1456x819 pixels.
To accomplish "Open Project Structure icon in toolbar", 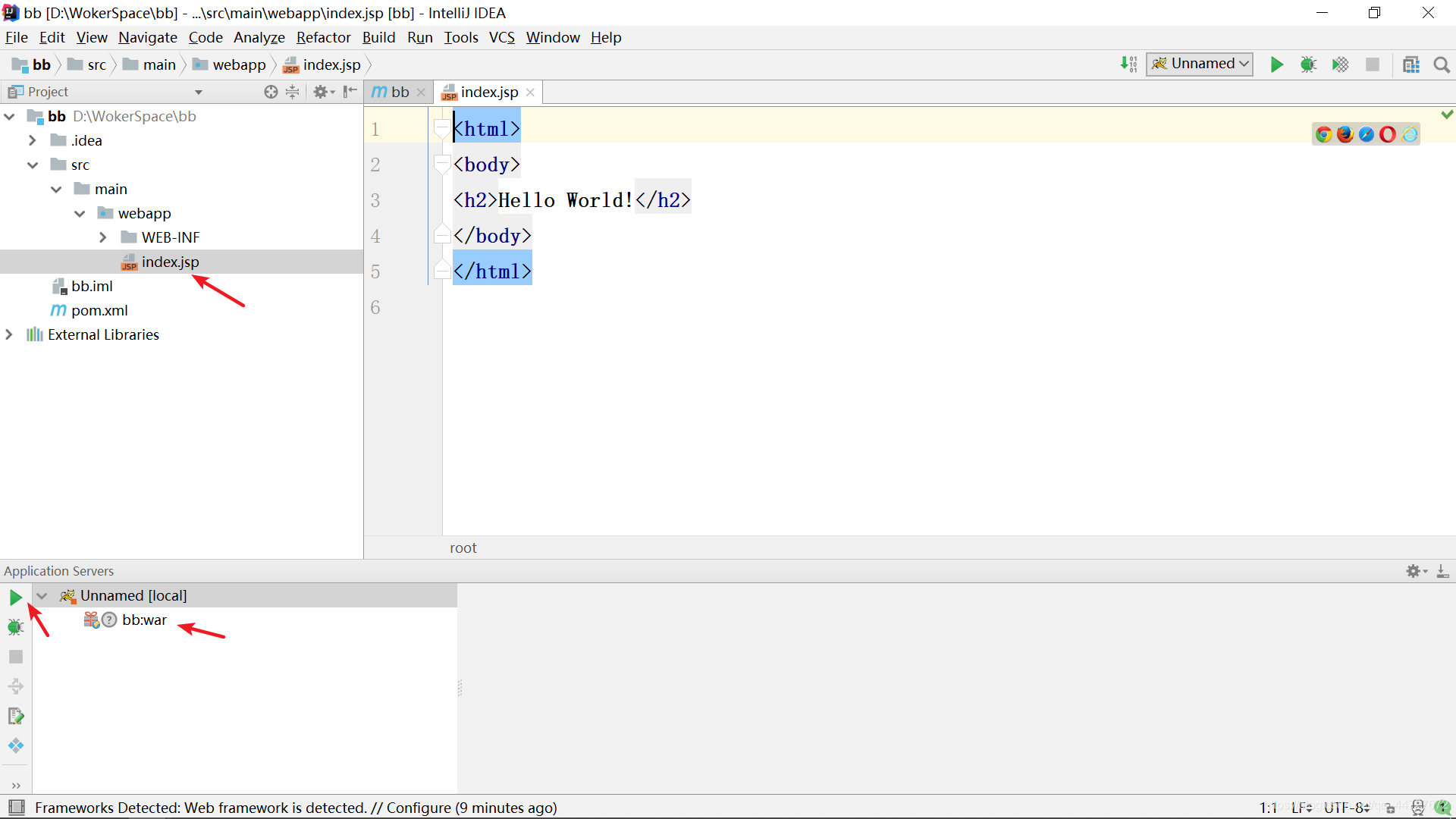I will tap(1411, 64).
